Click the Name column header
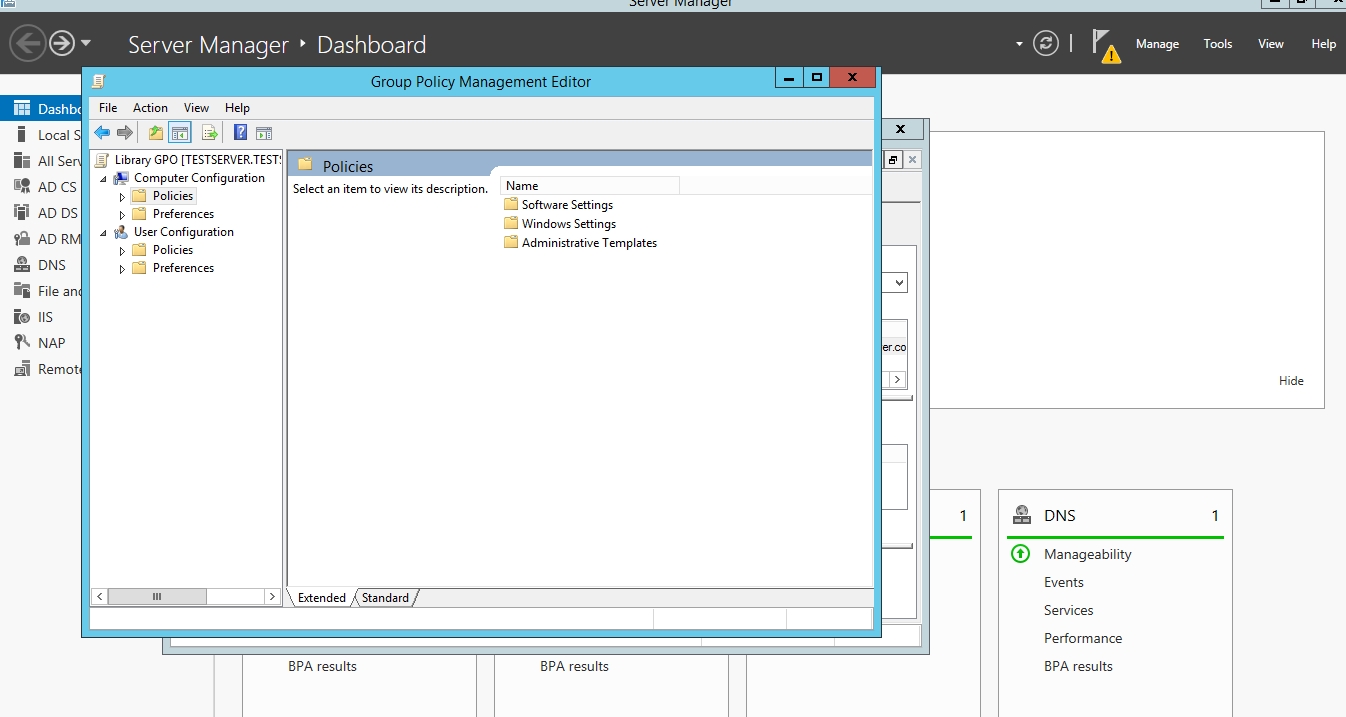1346x717 pixels. coord(589,186)
